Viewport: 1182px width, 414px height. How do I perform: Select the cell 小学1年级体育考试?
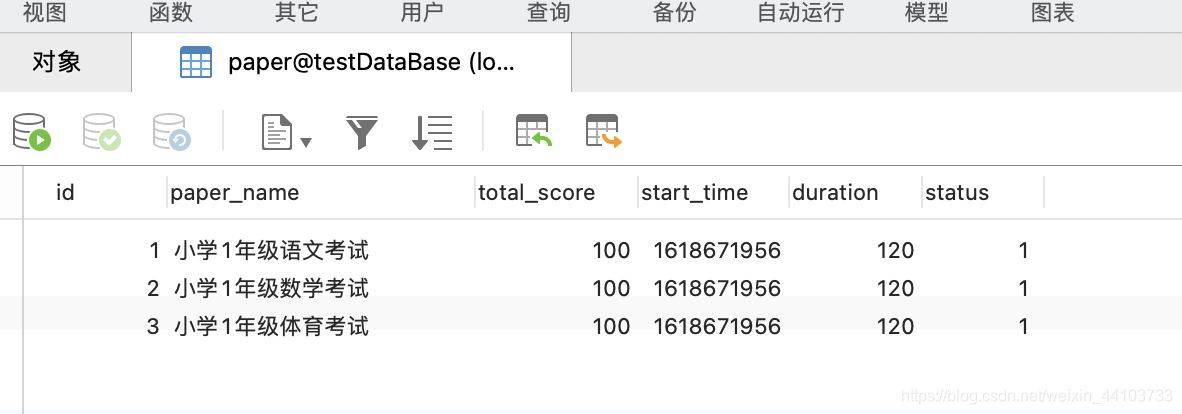click(271, 327)
